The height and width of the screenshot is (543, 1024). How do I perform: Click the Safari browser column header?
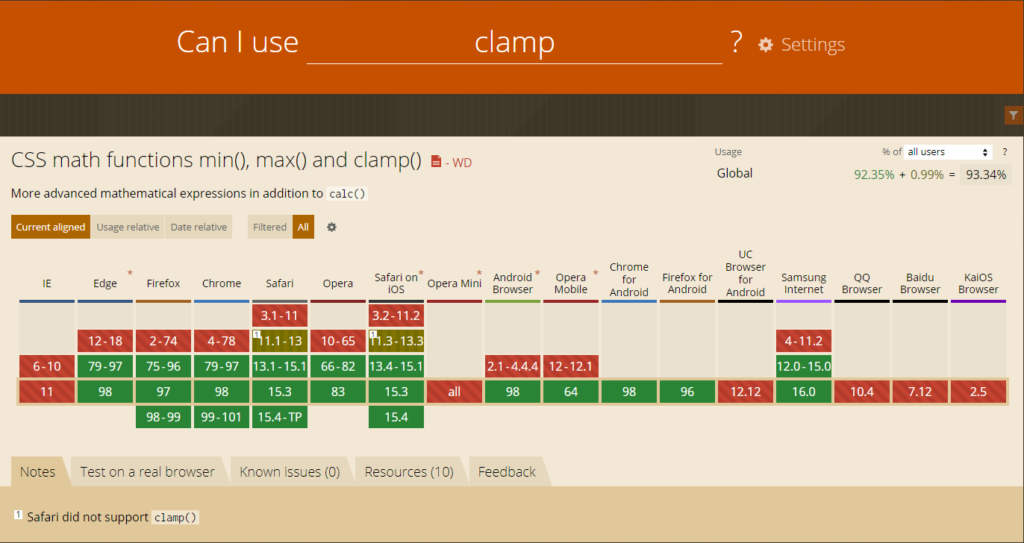pyautogui.click(x=280, y=284)
